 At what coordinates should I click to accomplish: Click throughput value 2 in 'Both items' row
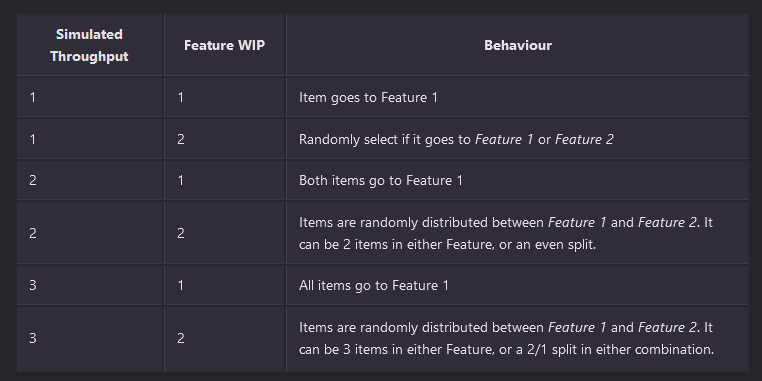tap(33, 181)
